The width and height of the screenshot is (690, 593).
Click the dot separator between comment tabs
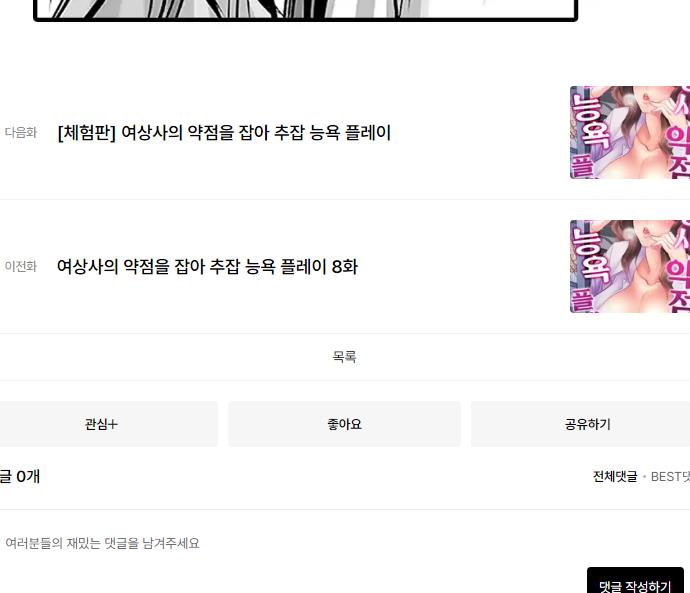tap(644, 477)
